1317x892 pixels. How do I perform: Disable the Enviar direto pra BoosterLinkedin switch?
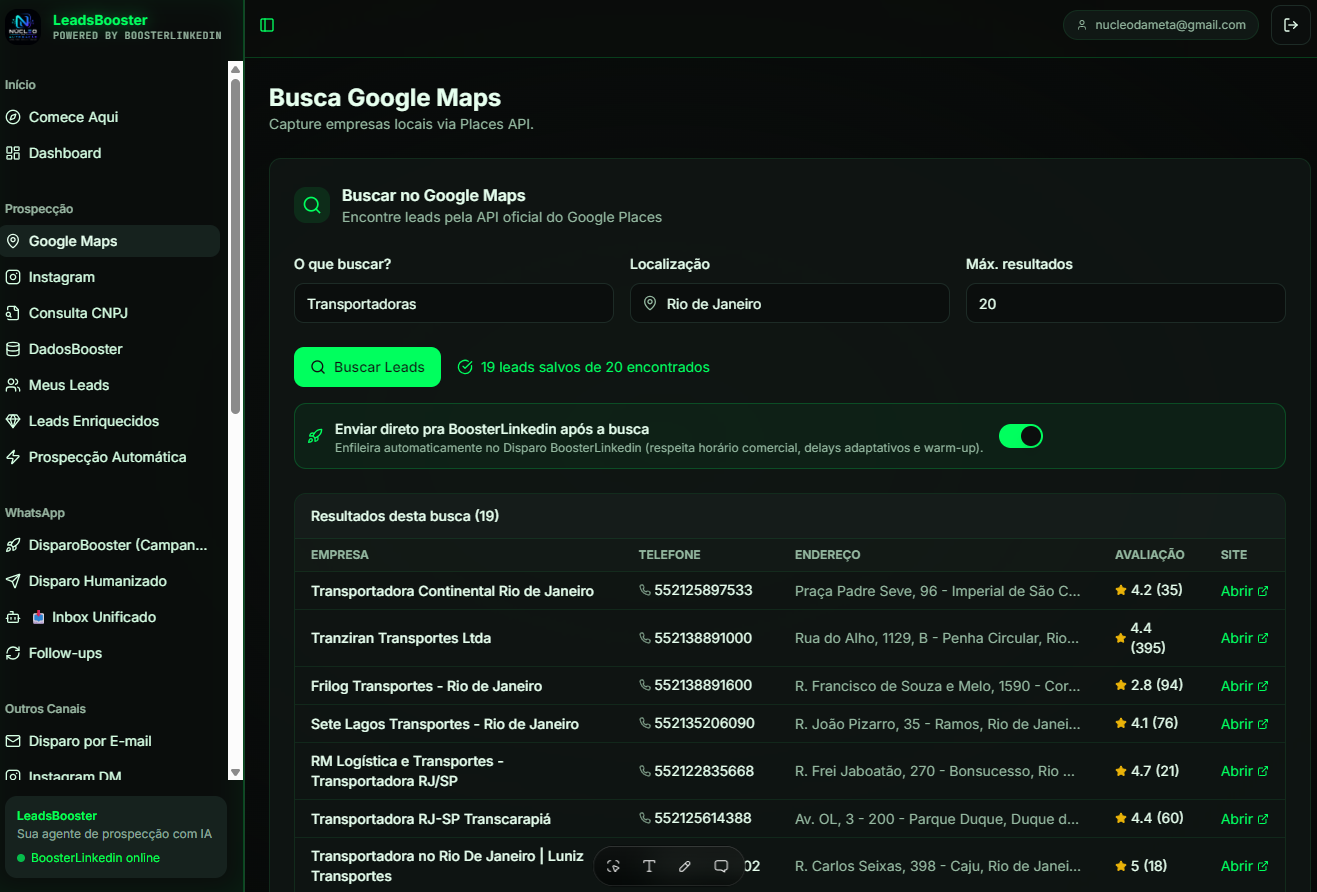tap(1021, 436)
